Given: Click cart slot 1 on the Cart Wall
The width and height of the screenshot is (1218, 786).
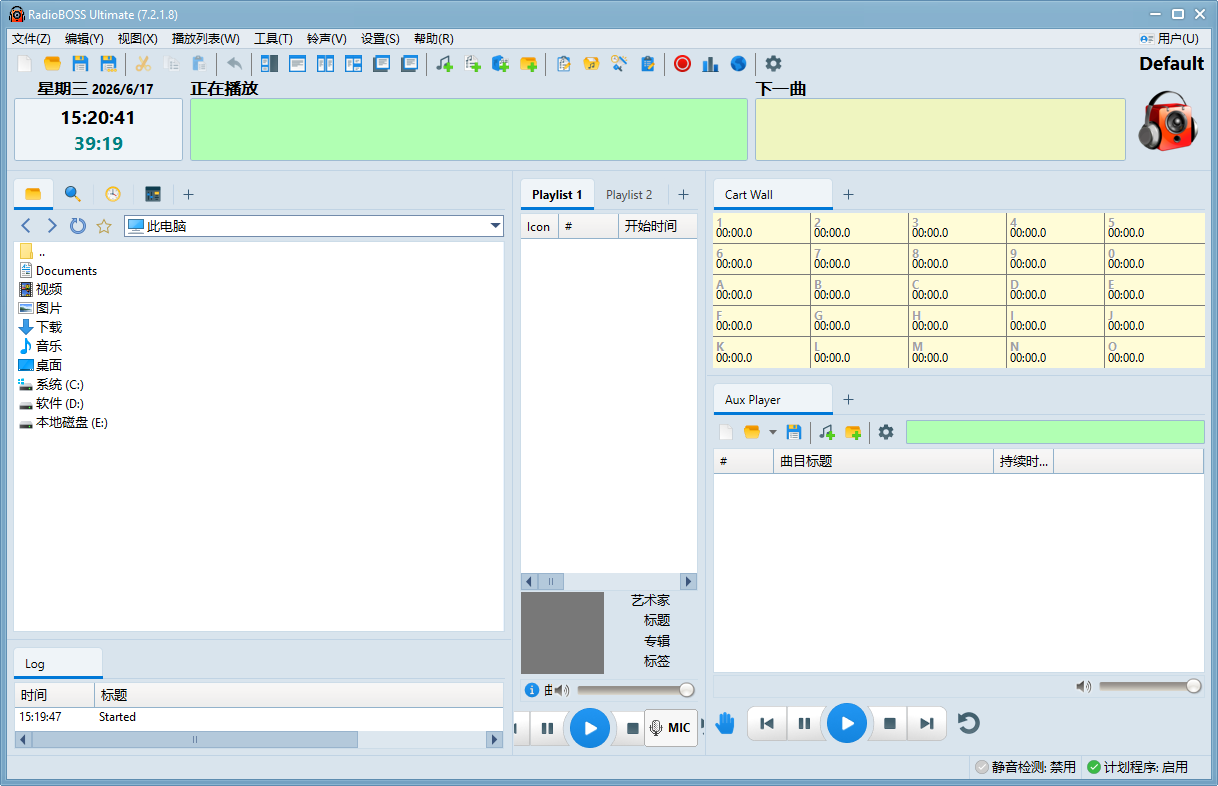Looking at the screenshot, I should pyautogui.click(x=762, y=228).
